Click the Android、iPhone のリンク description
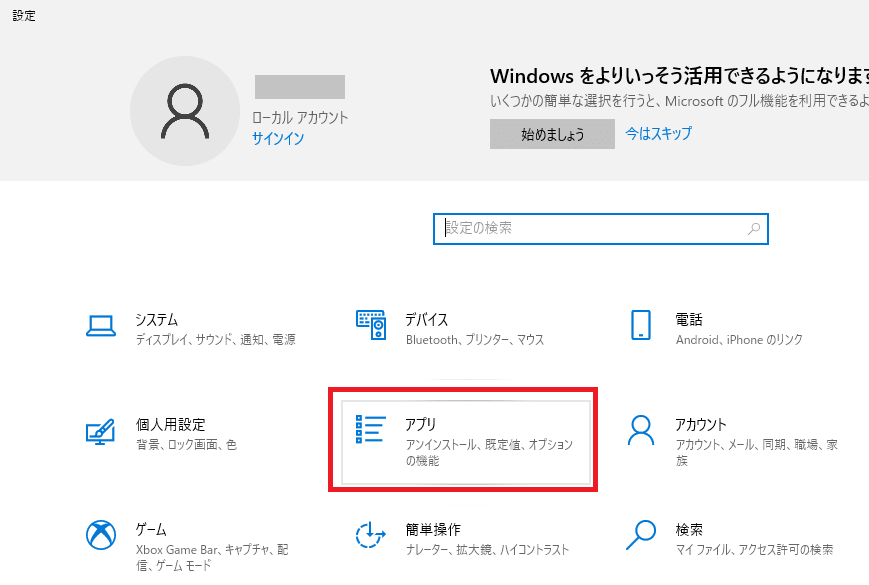This screenshot has height=585, width=869. point(739,340)
